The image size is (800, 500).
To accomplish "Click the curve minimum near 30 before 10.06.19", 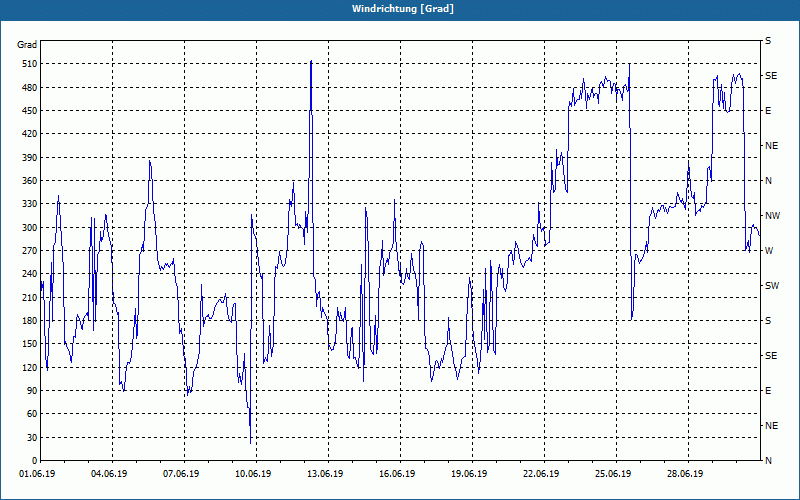I will click(x=251, y=442).
